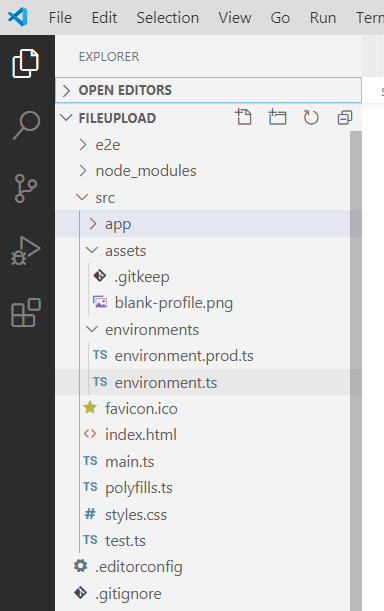This screenshot has height=611, width=384.
Task: Open the View menu
Action: point(235,18)
